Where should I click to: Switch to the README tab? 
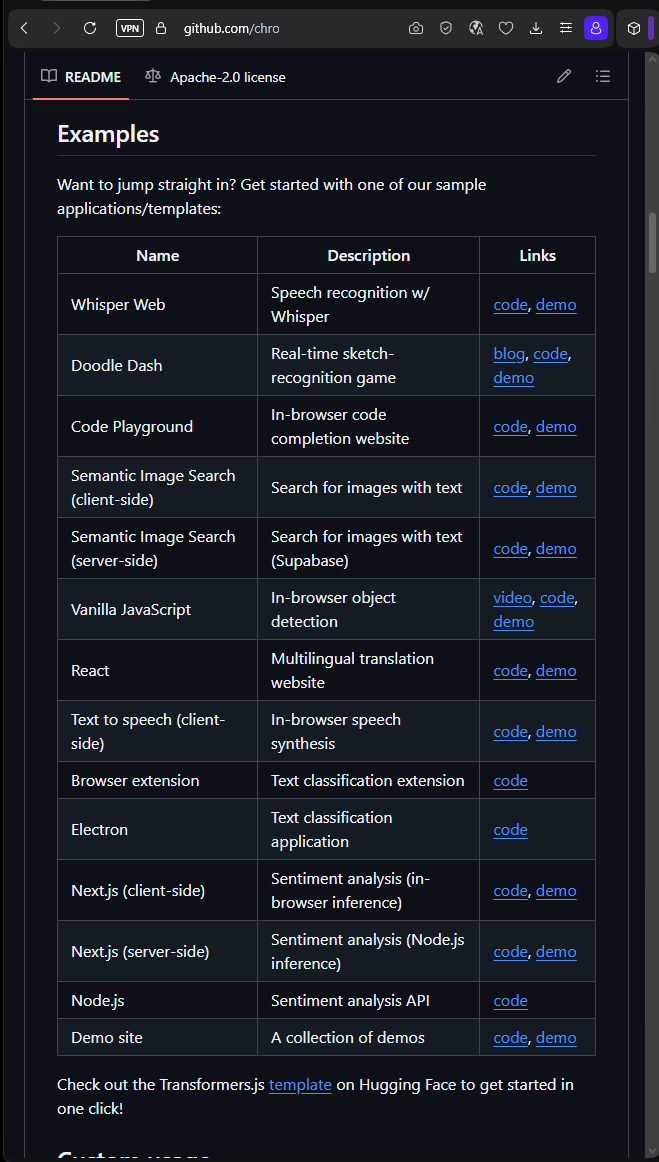(81, 77)
